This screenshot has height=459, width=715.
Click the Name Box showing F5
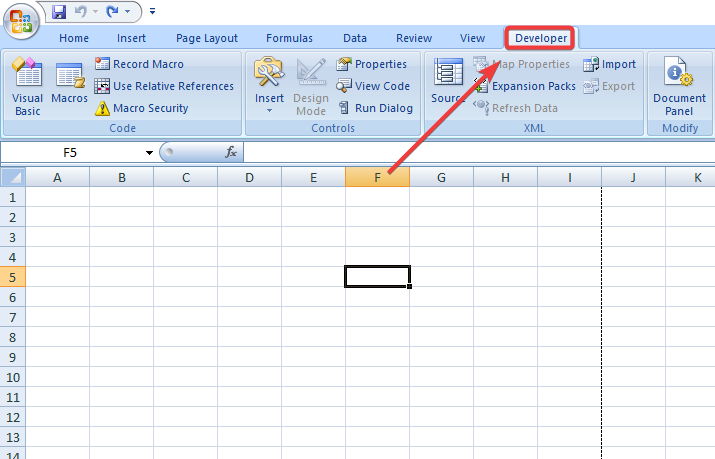[71, 152]
